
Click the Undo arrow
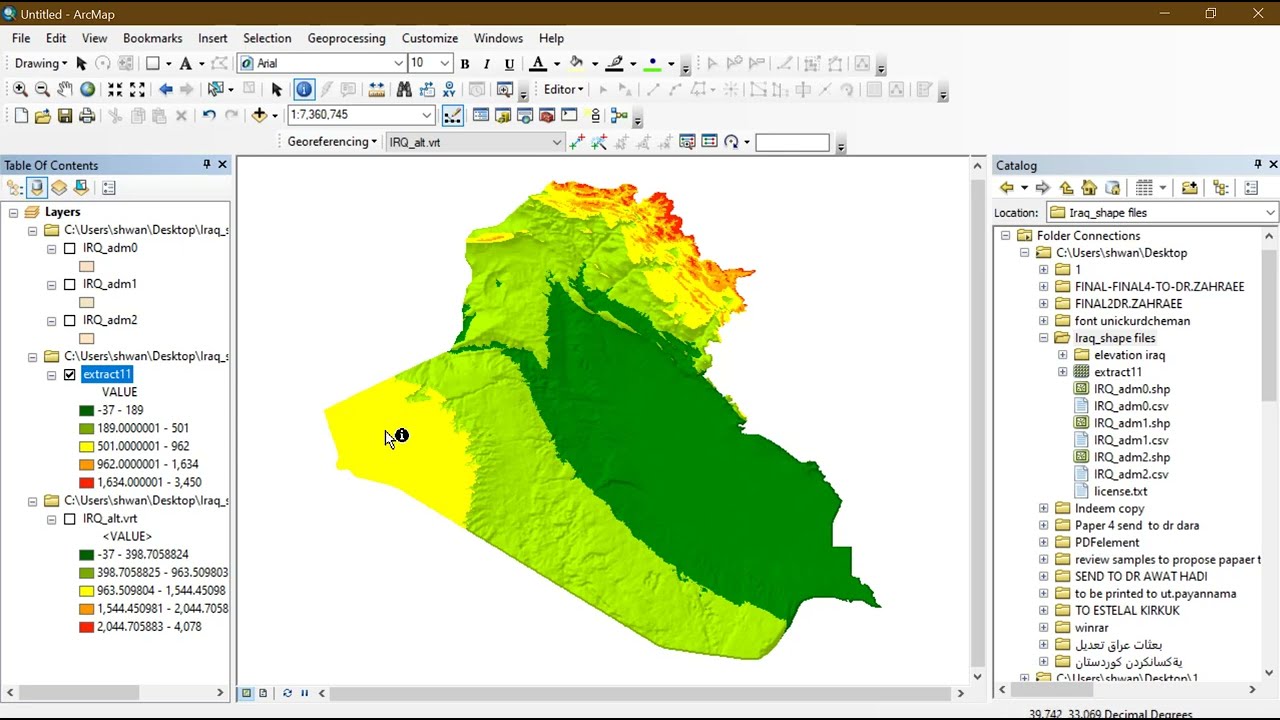pos(209,115)
